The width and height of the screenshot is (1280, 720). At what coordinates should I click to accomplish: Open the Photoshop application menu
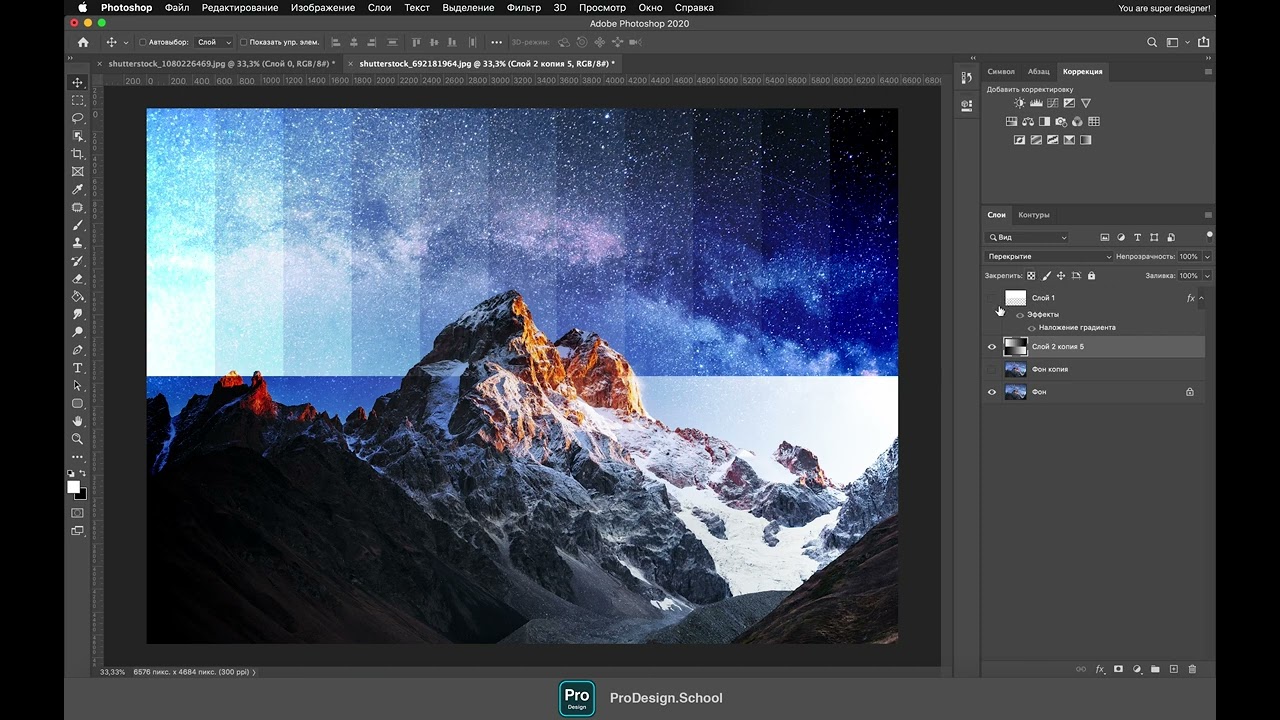click(126, 8)
